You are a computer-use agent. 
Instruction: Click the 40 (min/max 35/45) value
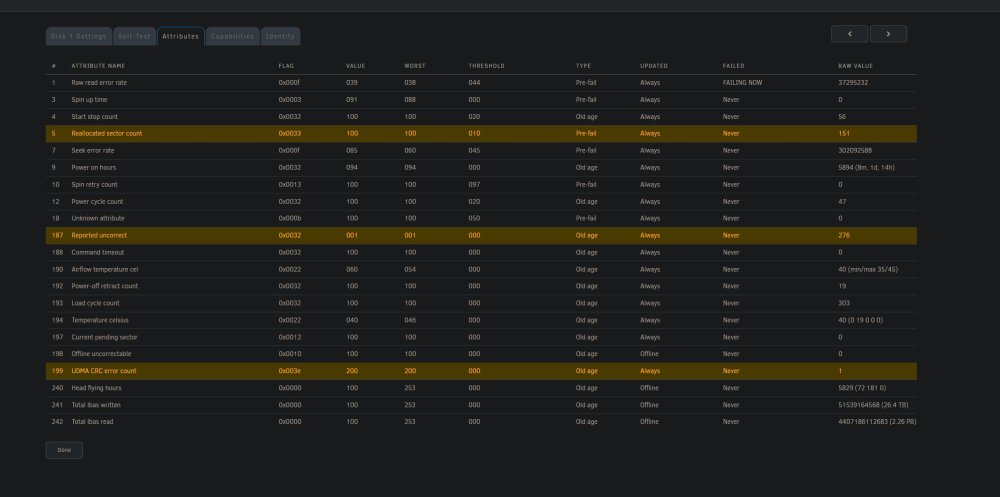coord(868,269)
